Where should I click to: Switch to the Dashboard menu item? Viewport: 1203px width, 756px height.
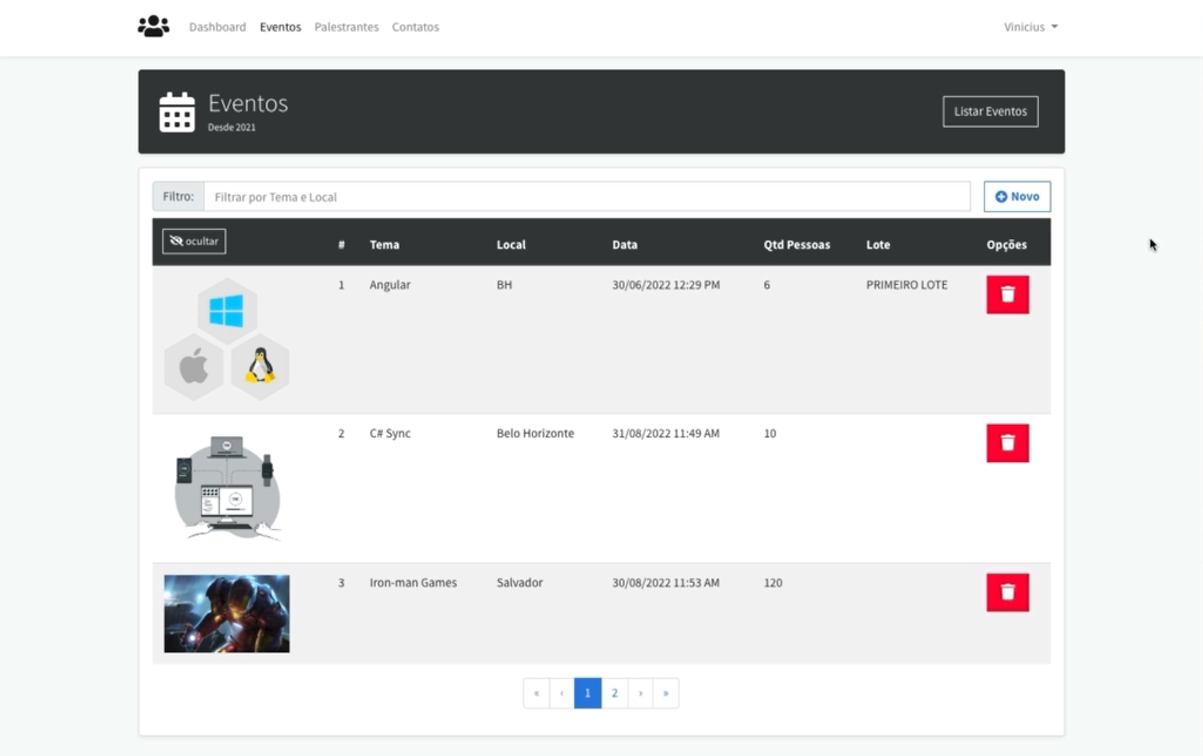point(217,27)
